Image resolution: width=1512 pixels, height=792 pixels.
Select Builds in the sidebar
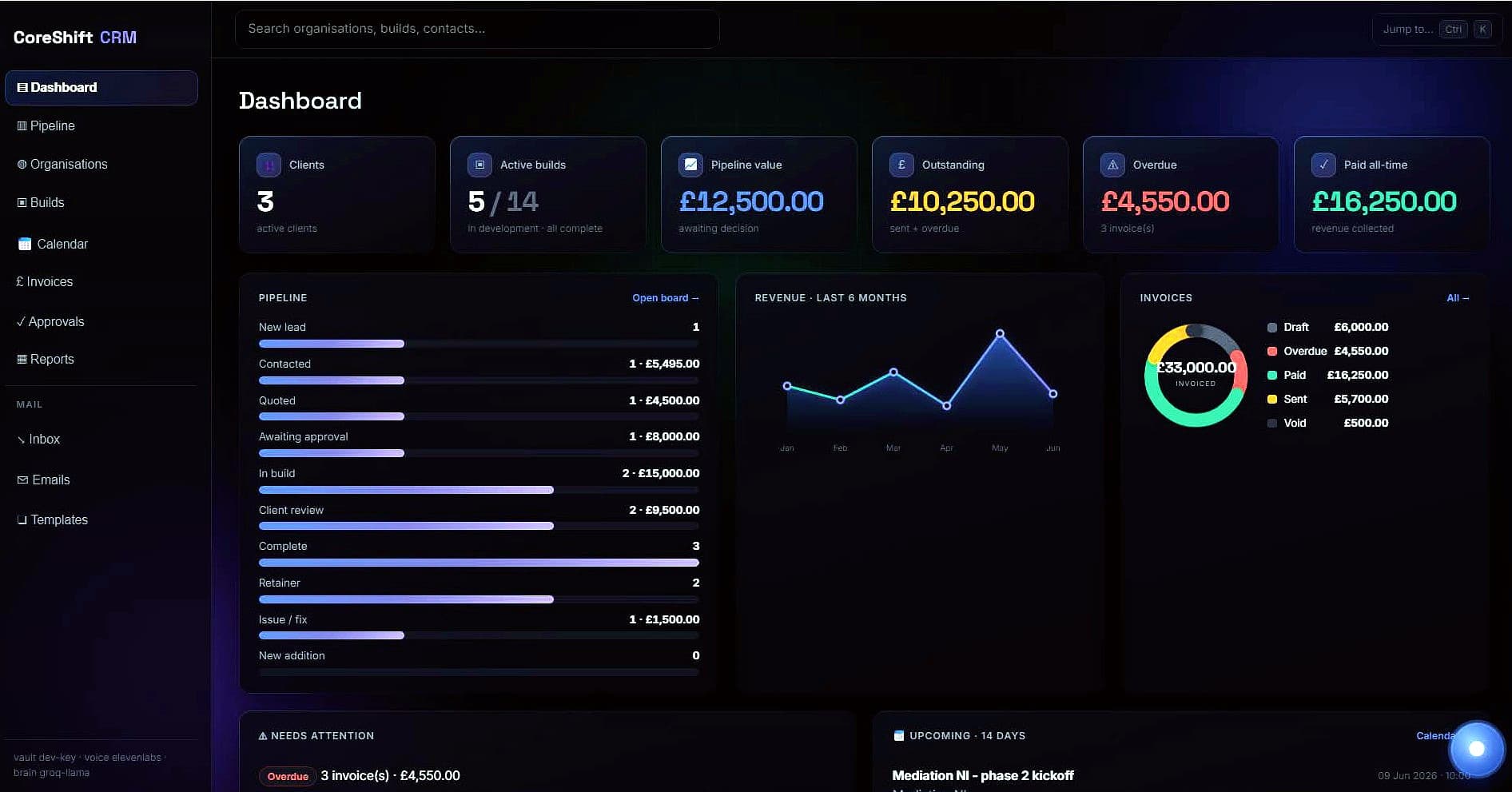(101, 203)
